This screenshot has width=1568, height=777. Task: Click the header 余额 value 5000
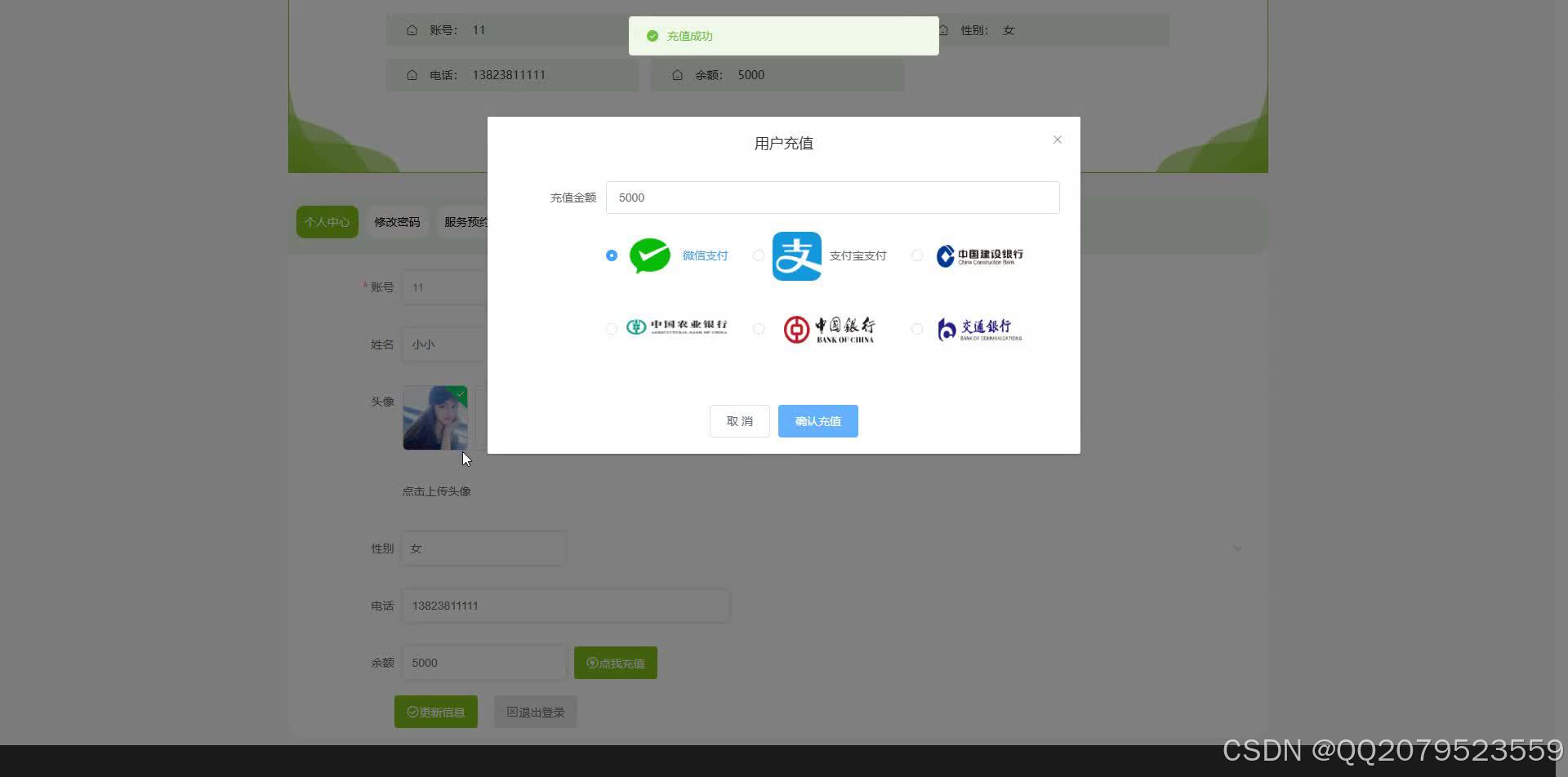pyautogui.click(x=751, y=75)
